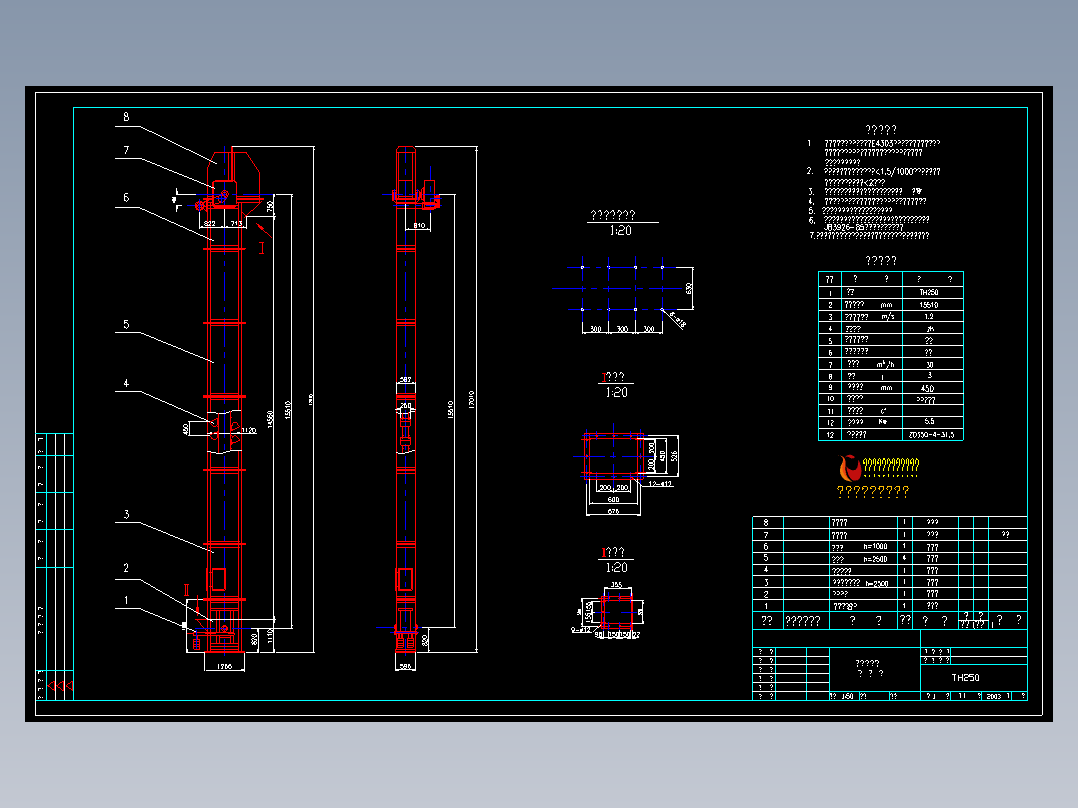Select the ZD550-4-31.5 reducer model cell
The image size is (1078, 808).
click(932, 435)
